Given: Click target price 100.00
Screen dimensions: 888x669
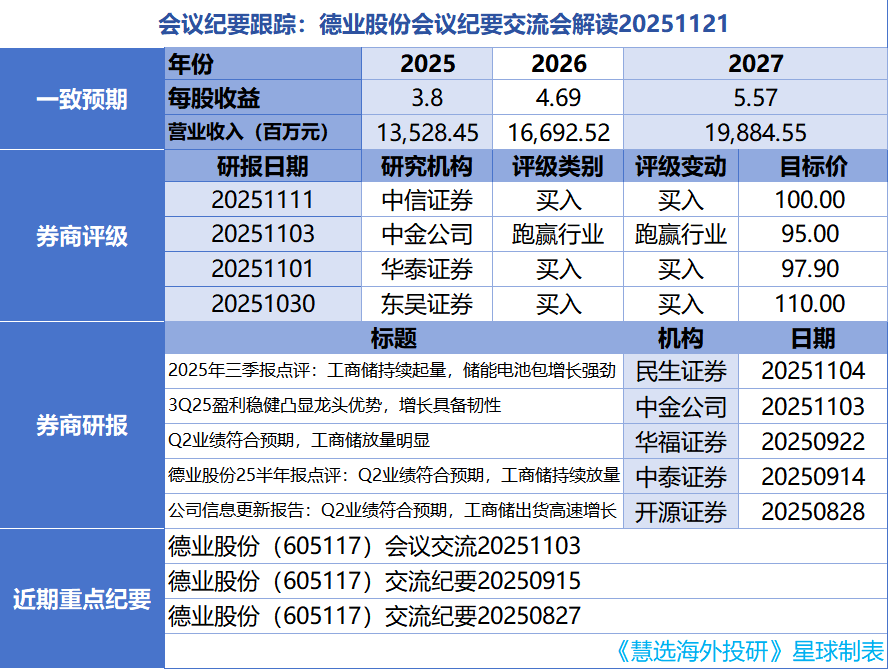Looking at the screenshot, I should [813, 199].
